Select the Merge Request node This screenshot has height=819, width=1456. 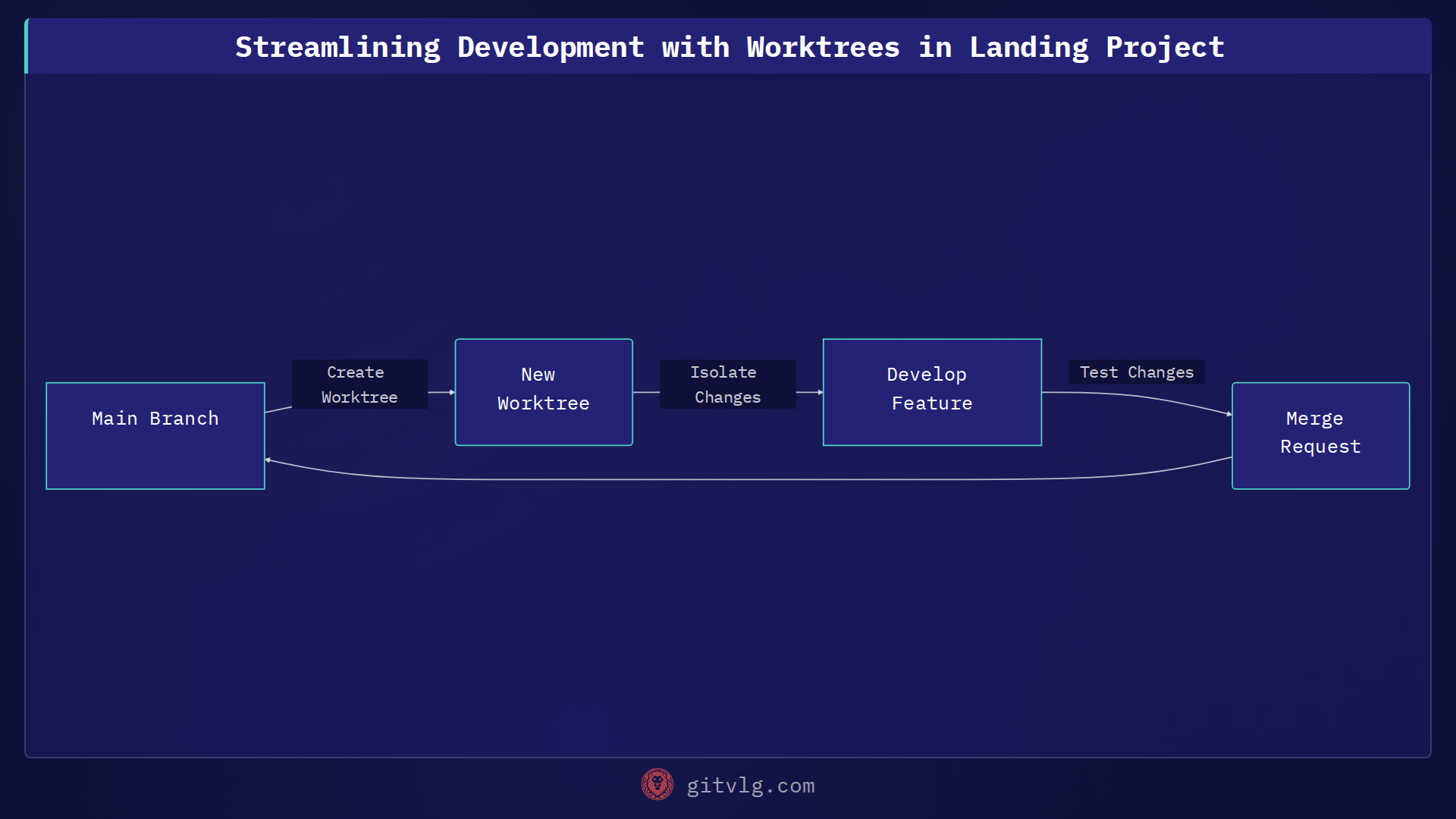(x=1320, y=436)
